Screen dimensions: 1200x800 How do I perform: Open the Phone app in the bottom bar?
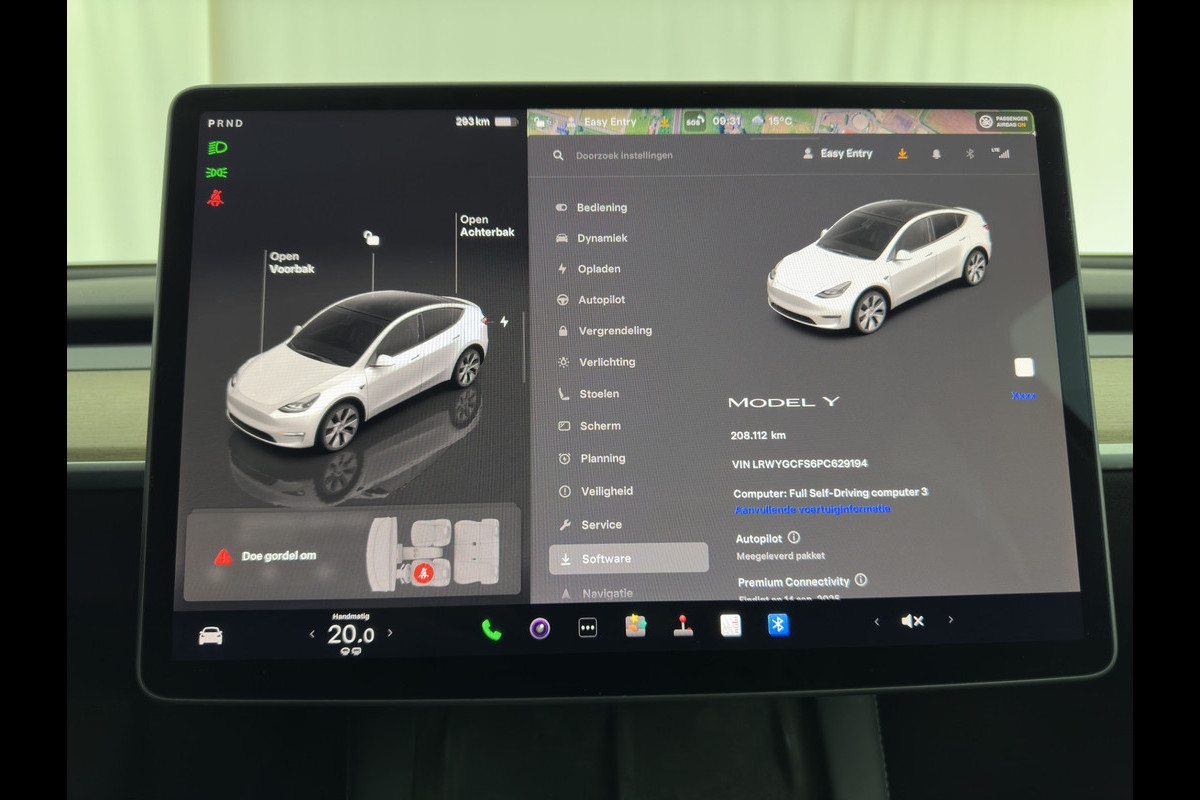tap(491, 629)
